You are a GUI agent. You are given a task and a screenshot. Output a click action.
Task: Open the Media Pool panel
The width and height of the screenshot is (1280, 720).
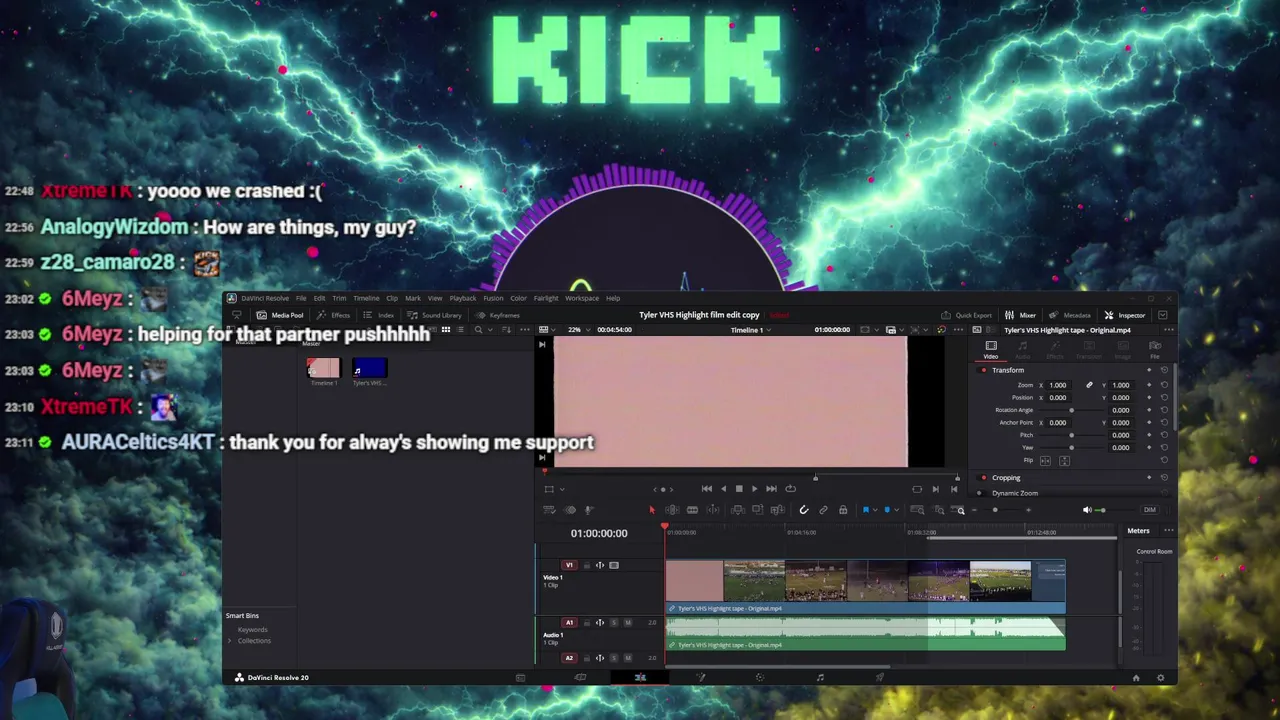(280, 315)
